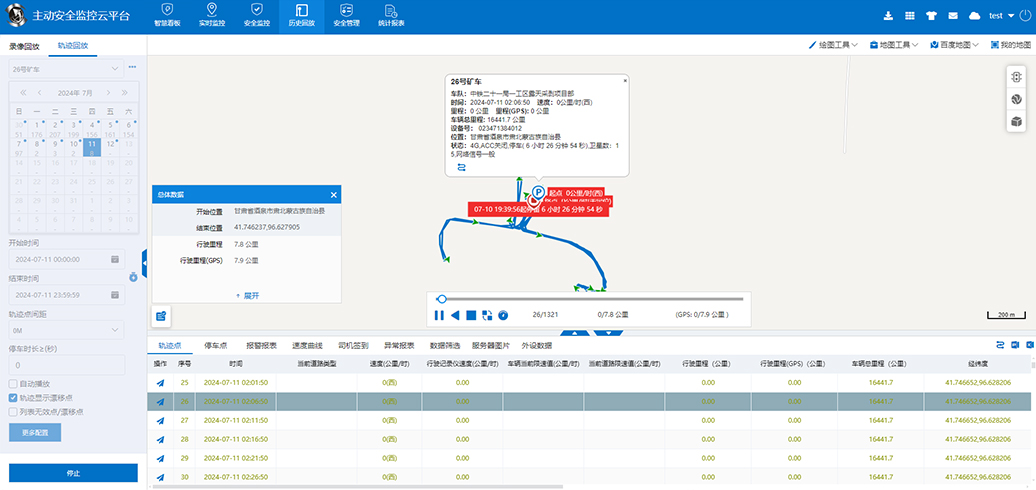Click the download icon in top bar

[887, 16]
